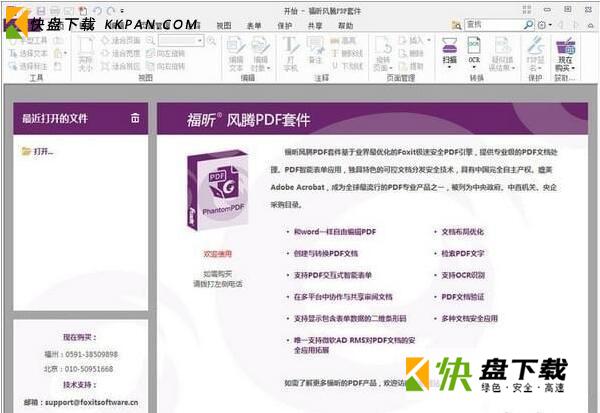Click Open (打开...) in recent files panel

click(38, 152)
